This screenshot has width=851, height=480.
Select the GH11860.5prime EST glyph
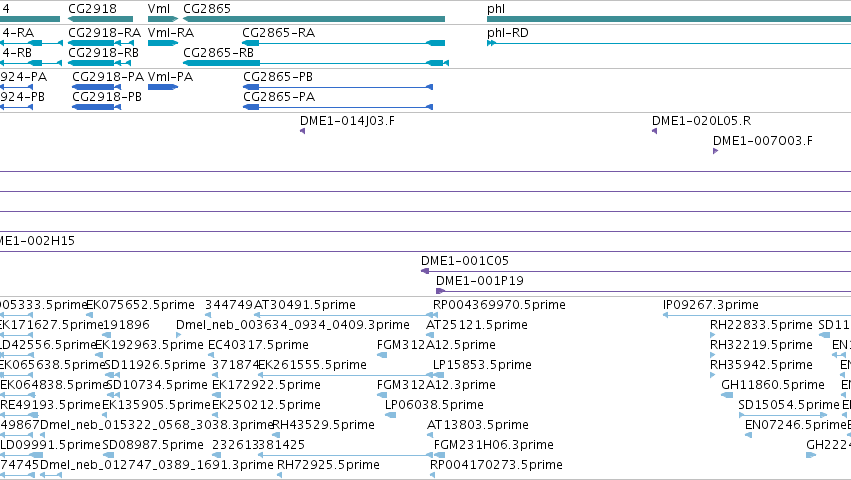pos(727,395)
